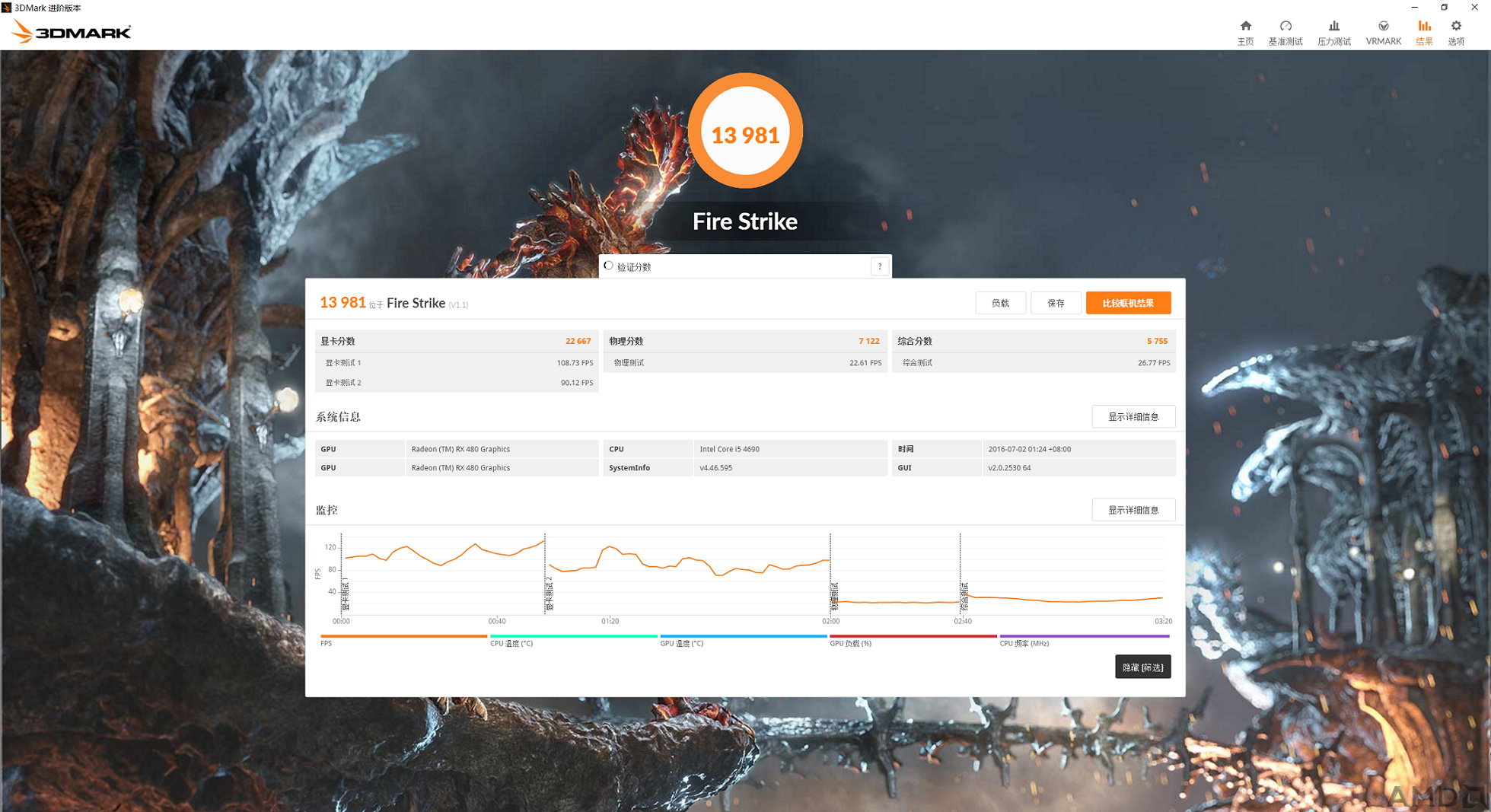The width and height of the screenshot is (1491, 812).
Task: Click the 显卡测试 1 row 108.73 FPS
Action: pos(457,363)
